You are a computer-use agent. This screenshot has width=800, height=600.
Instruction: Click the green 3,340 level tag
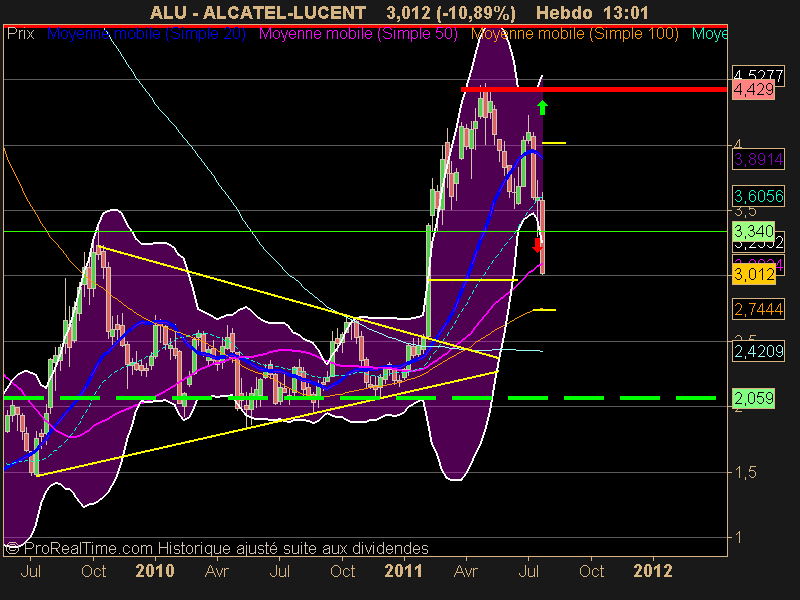click(754, 231)
